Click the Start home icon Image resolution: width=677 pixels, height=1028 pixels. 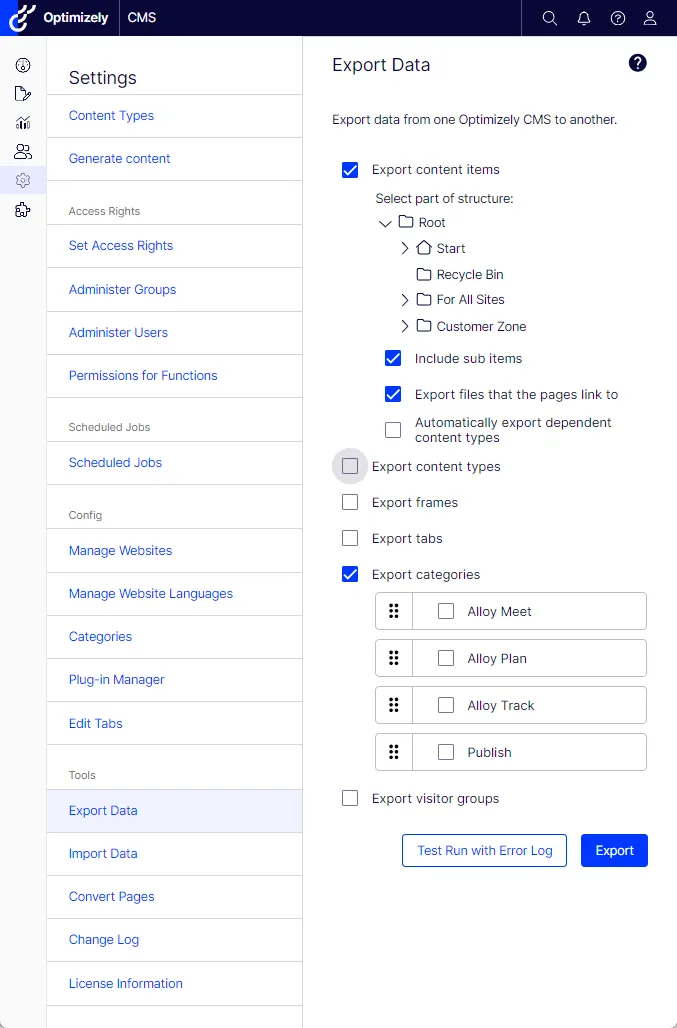click(x=424, y=248)
